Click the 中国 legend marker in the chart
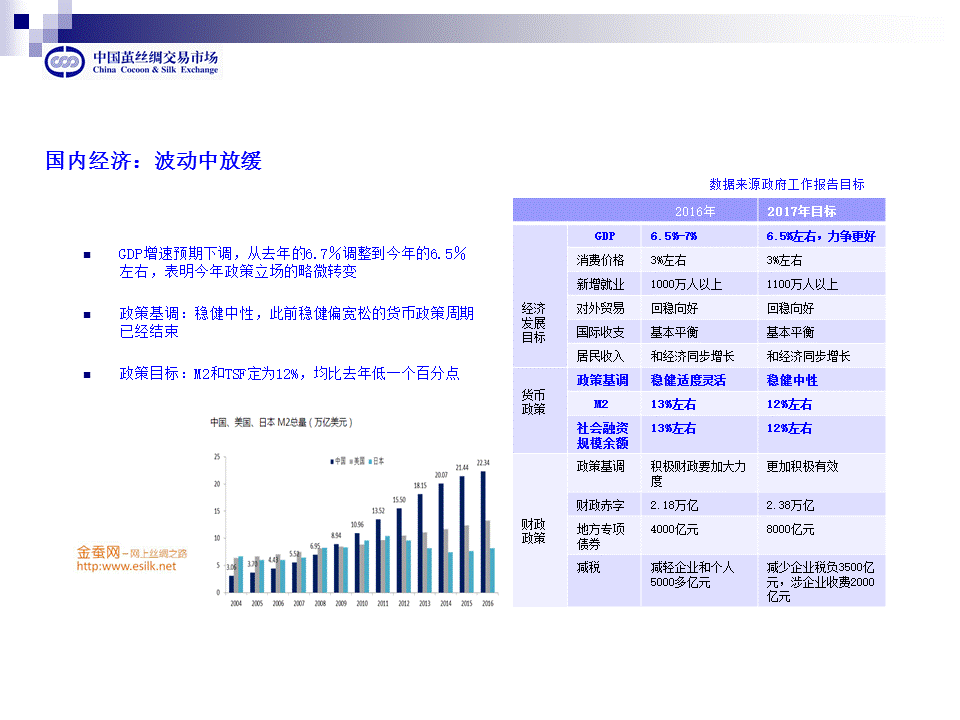This screenshot has width=960, height=720. [x=332, y=461]
